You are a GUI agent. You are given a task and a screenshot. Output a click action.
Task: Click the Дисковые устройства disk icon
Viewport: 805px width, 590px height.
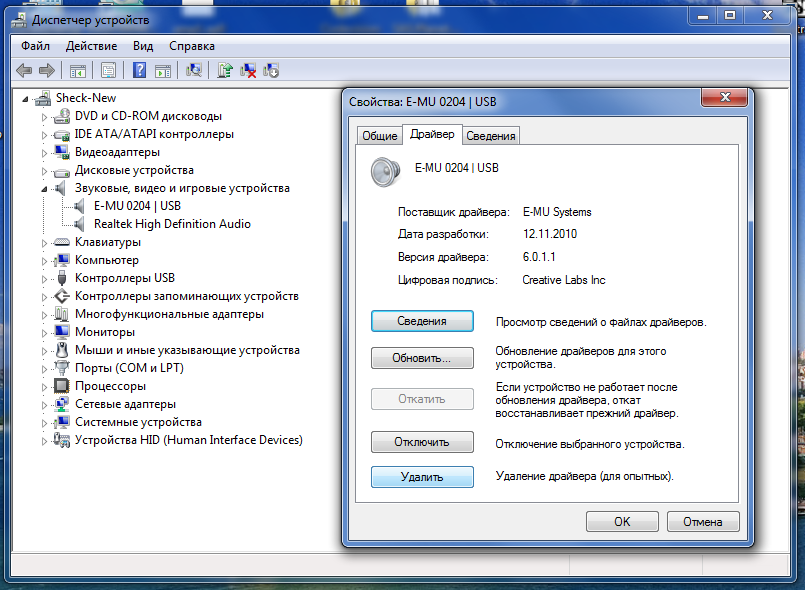click(x=62, y=171)
